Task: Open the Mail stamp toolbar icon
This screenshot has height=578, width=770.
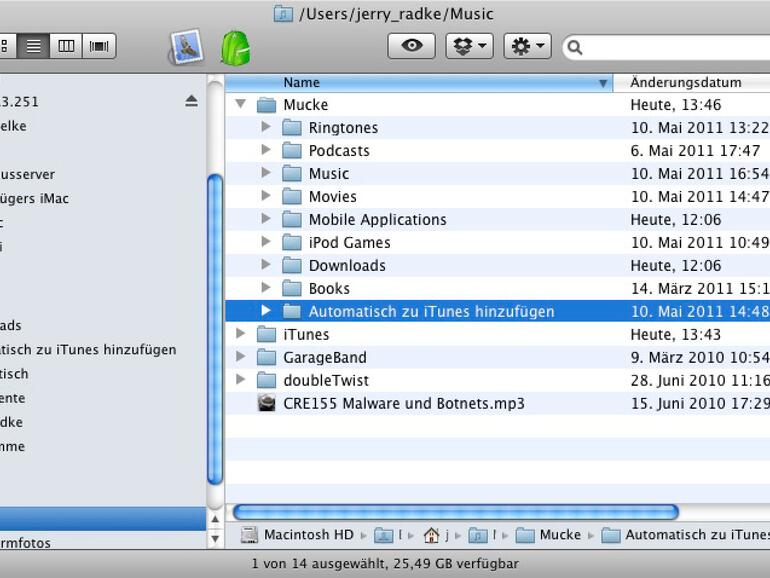Action: [x=187, y=47]
